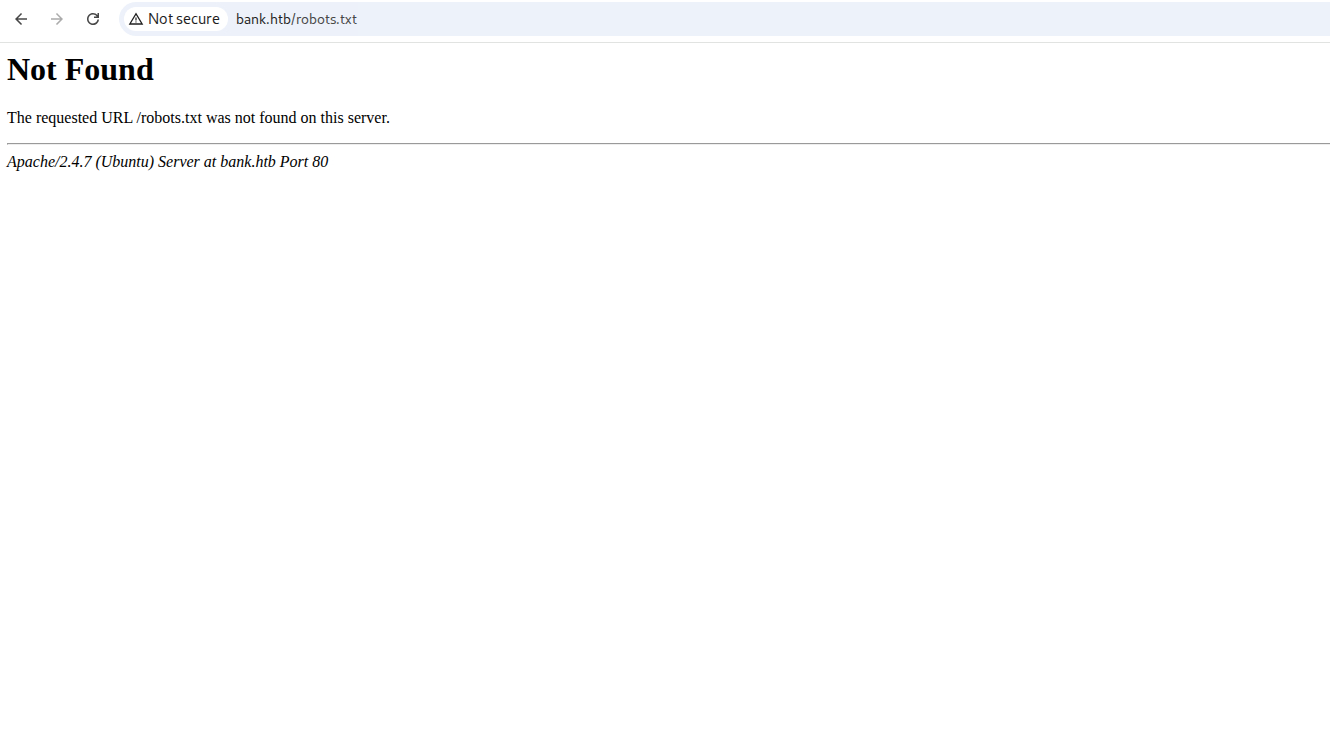Click "The requested URL" text in error message
1330x741 pixels.
(69, 118)
